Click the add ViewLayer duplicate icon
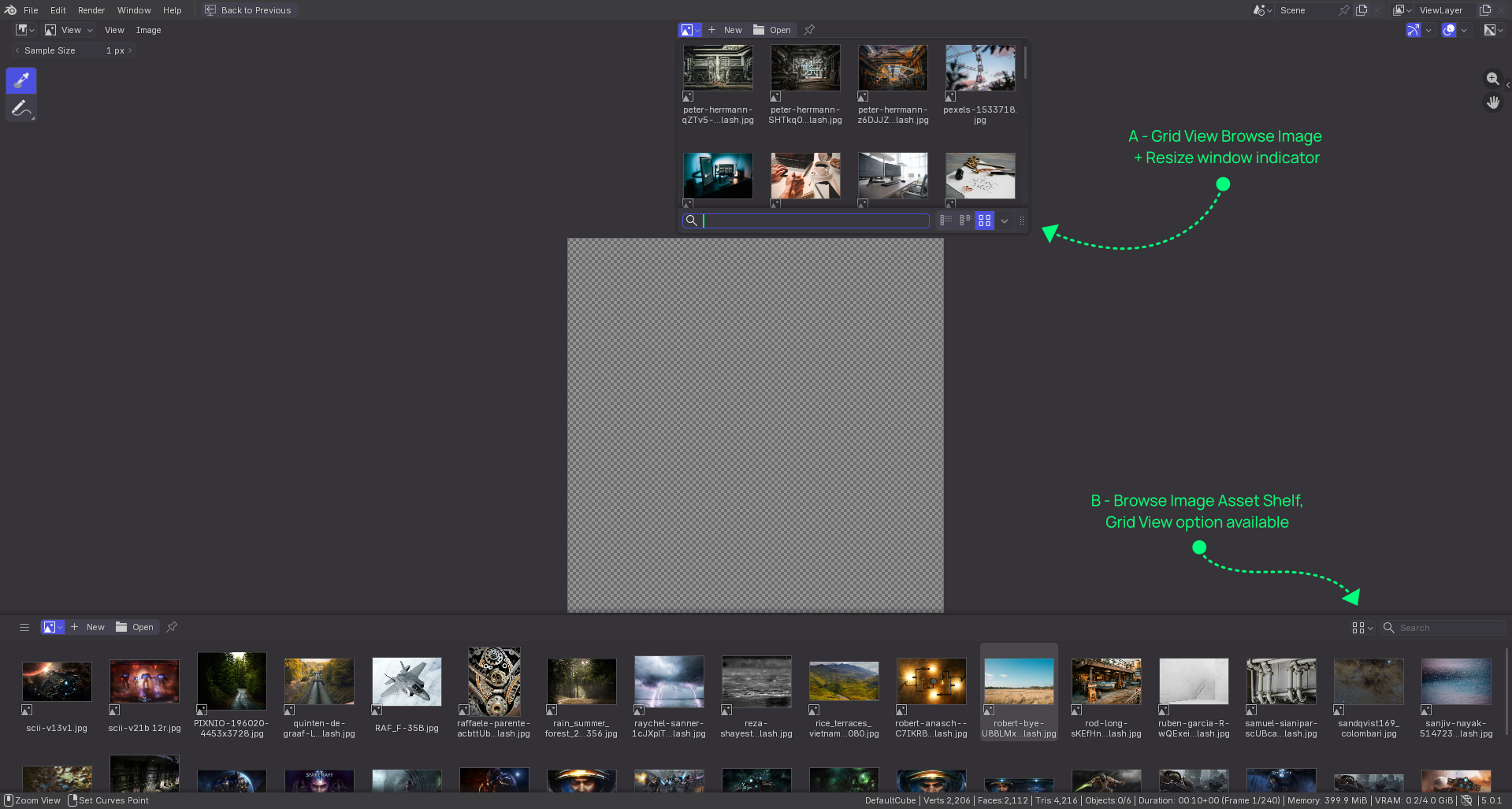 tap(1485, 10)
